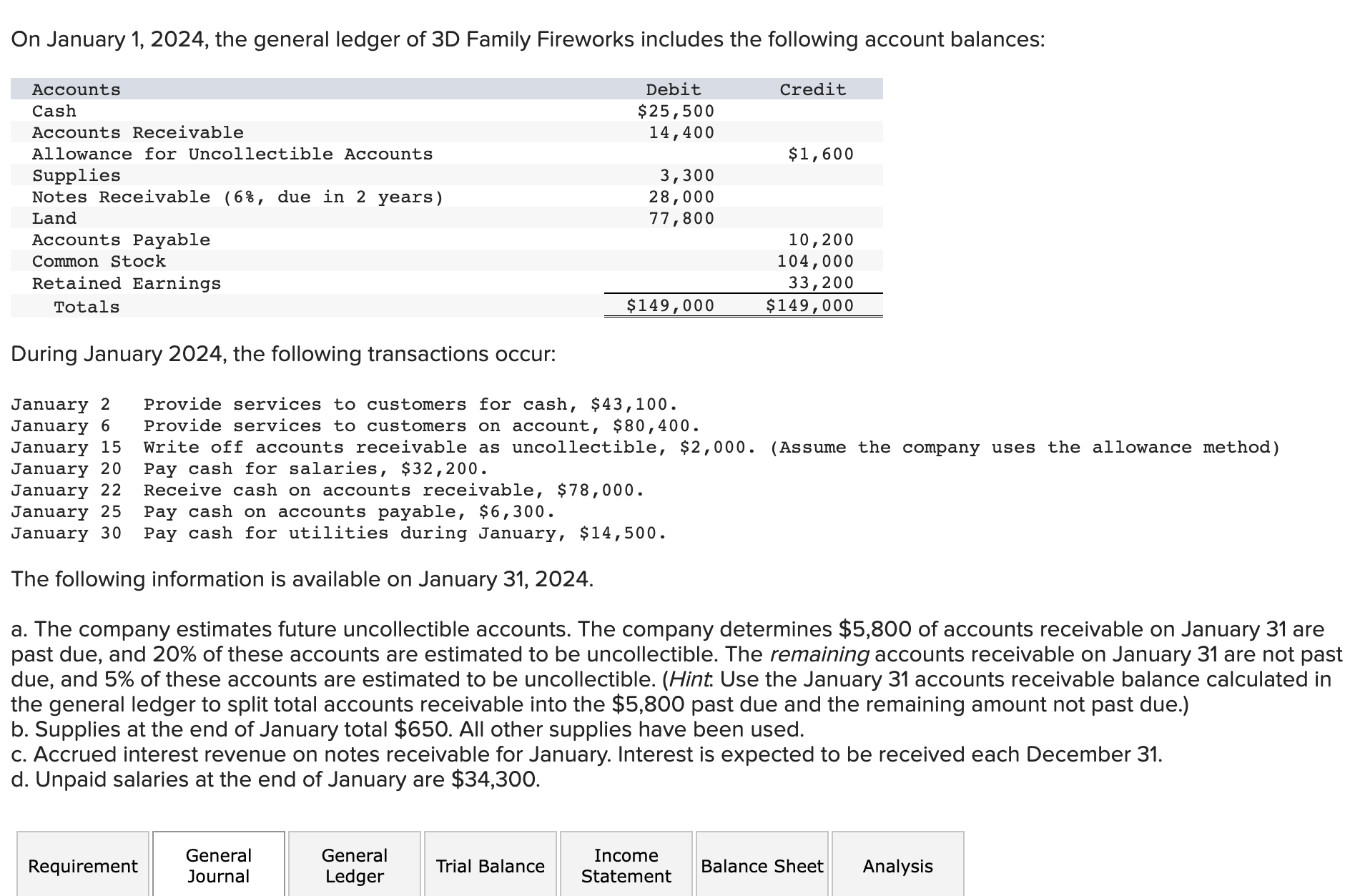Open the Income Statement tab
This screenshot has width=1360, height=896.
[626, 866]
